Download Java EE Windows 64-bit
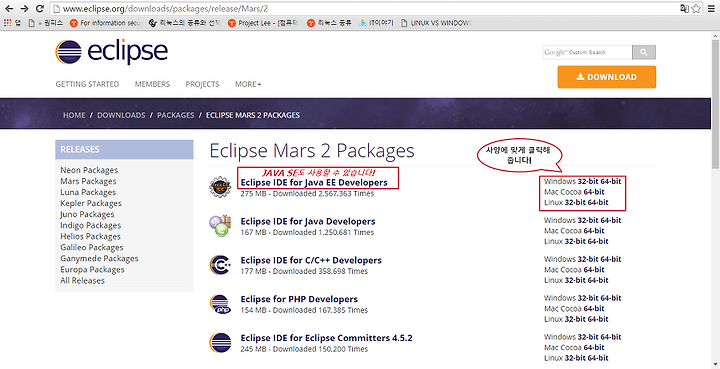 tap(611, 181)
